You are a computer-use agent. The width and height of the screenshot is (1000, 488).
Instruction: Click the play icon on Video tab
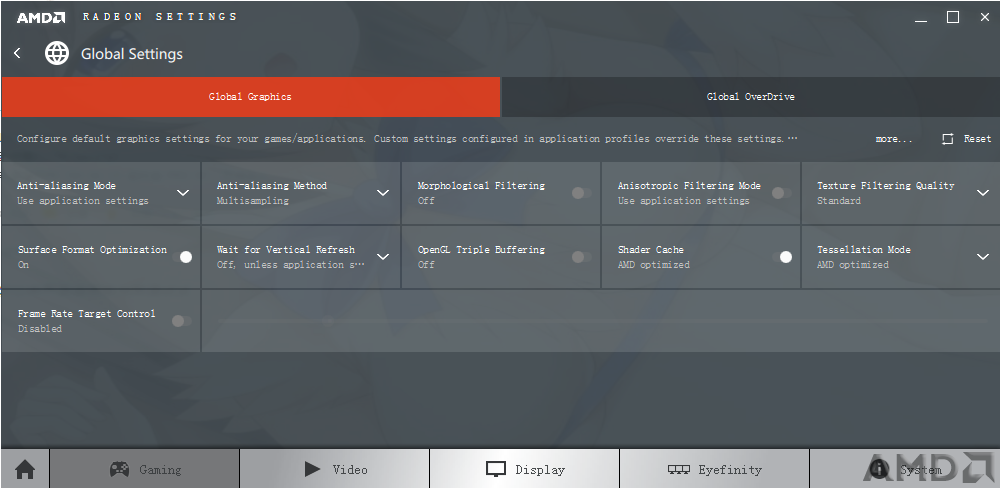pos(312,470)
